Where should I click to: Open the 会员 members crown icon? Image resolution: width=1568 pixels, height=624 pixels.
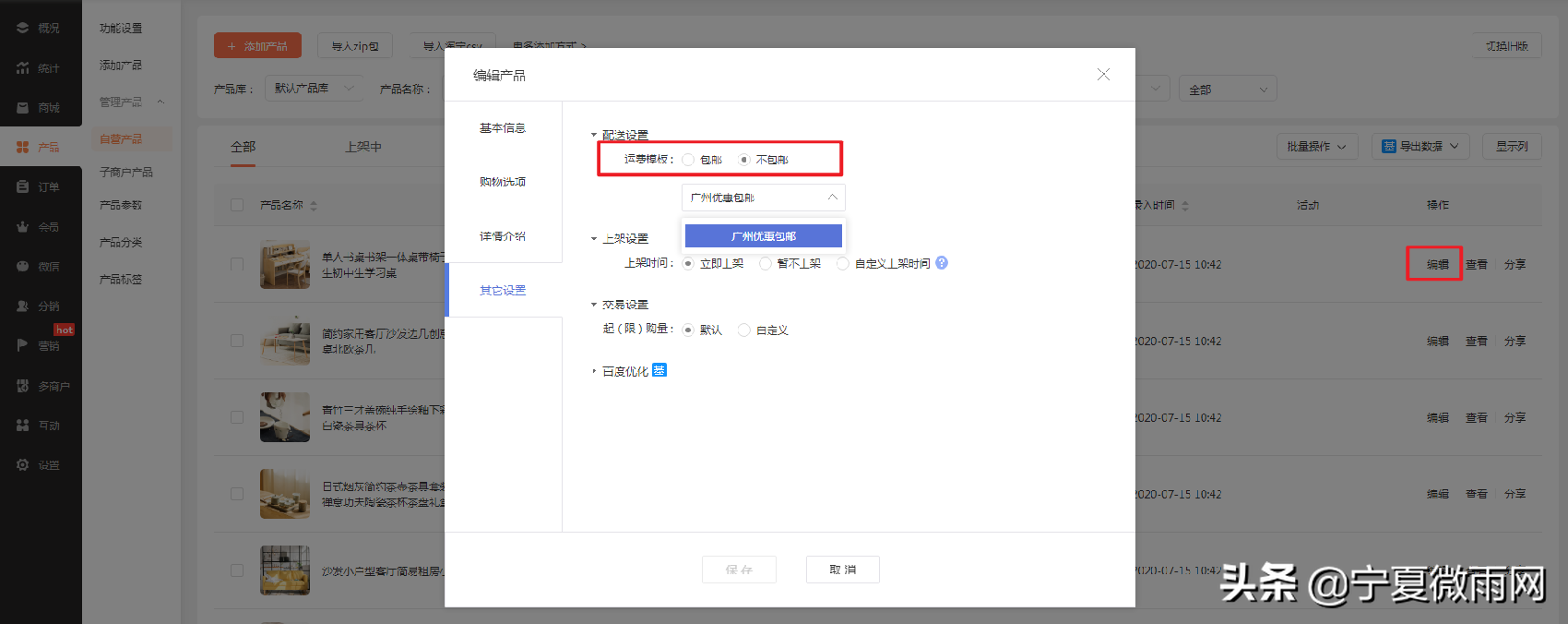pos(22,226)
